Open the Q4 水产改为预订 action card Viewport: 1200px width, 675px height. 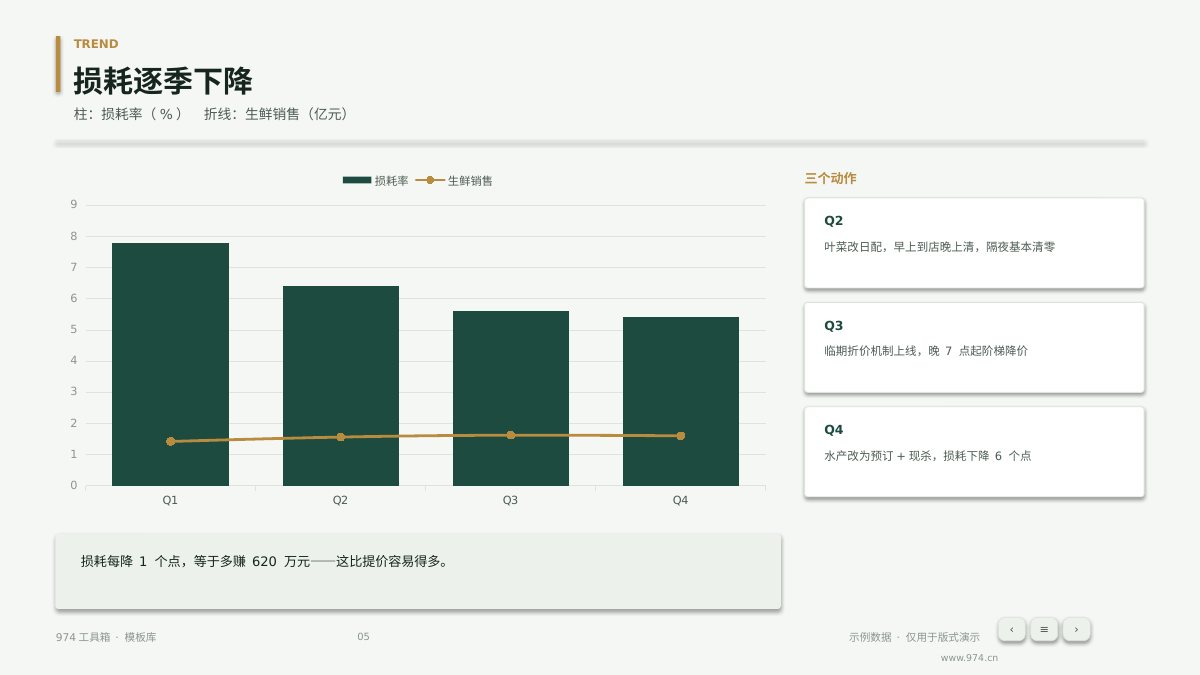(x=974, y=452)
